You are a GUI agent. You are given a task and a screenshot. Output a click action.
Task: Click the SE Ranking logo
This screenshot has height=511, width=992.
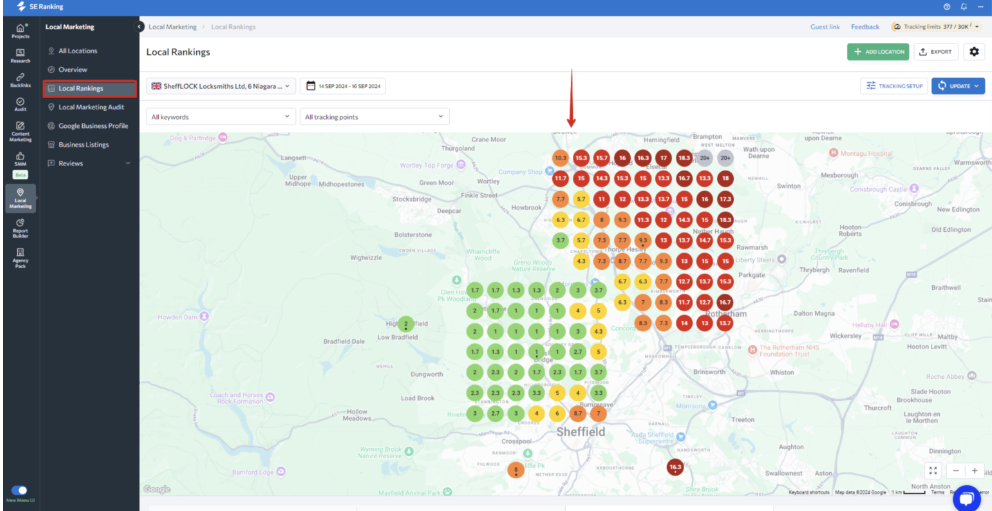tap(40, 7)
